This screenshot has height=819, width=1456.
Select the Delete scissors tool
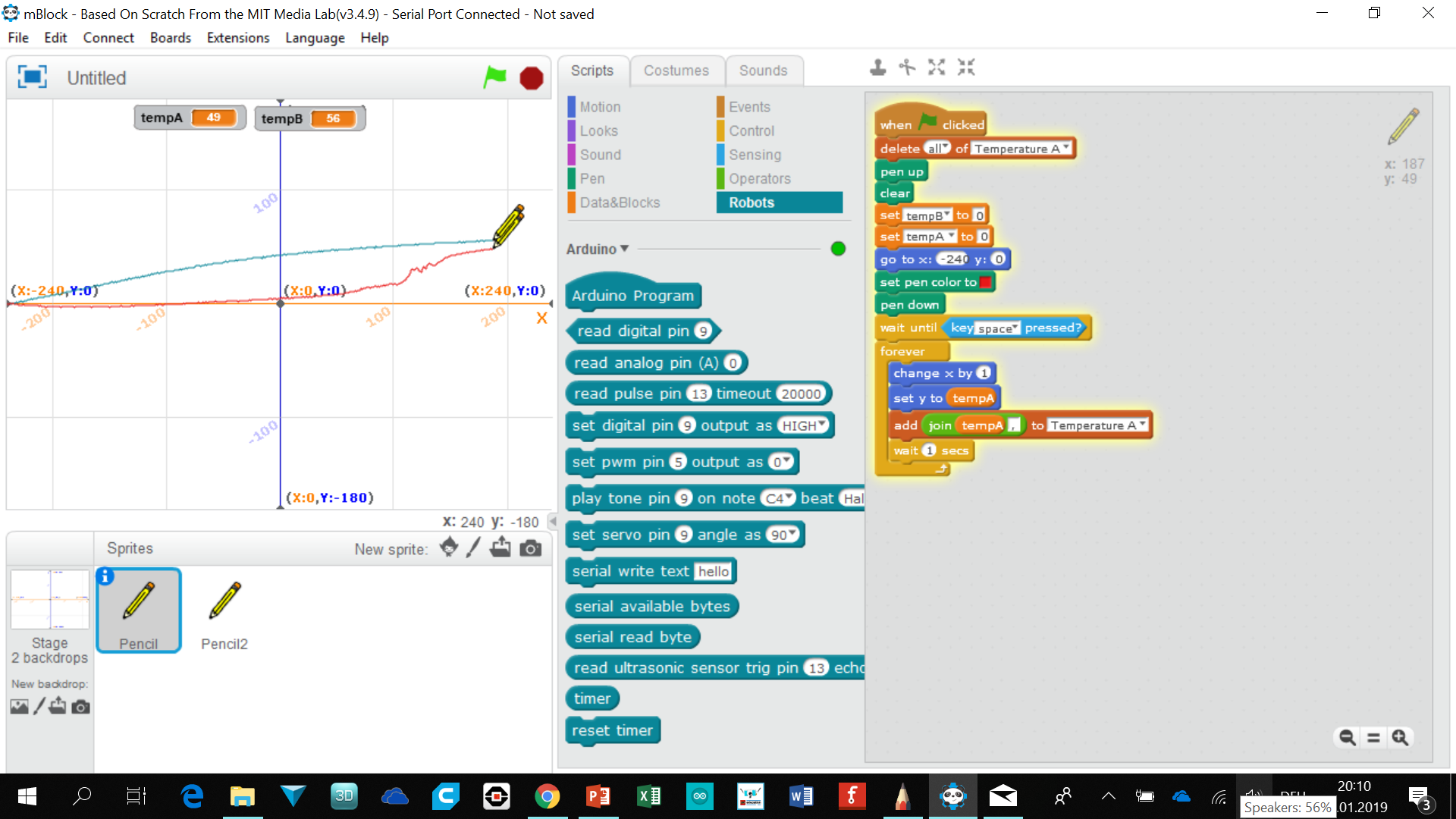pos(907,67)
